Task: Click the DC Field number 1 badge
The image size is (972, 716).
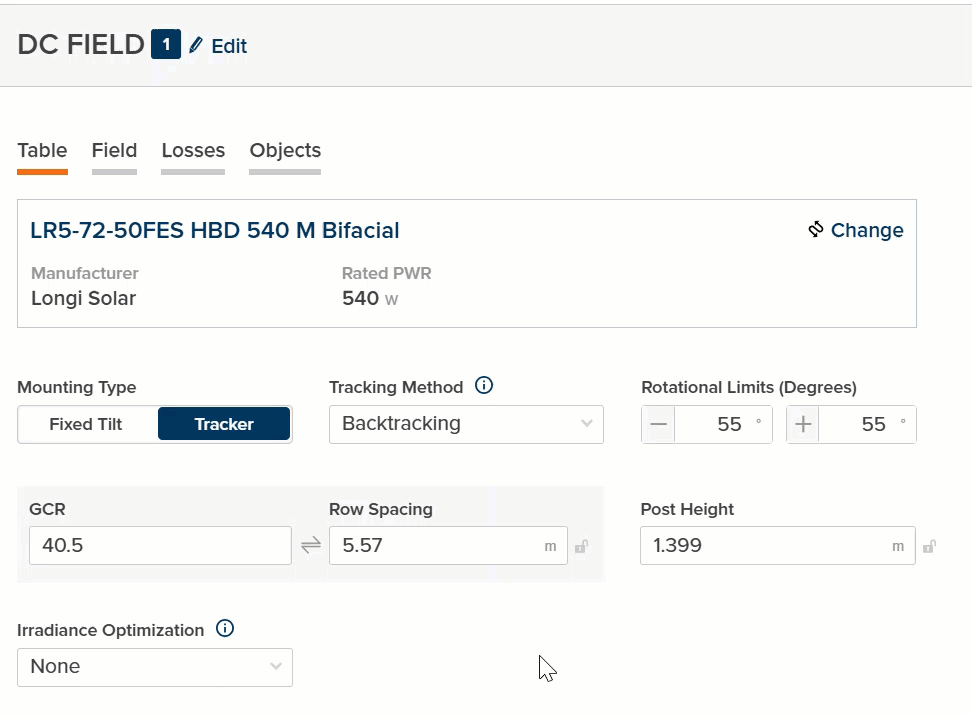Action: [x=166, y=45]
